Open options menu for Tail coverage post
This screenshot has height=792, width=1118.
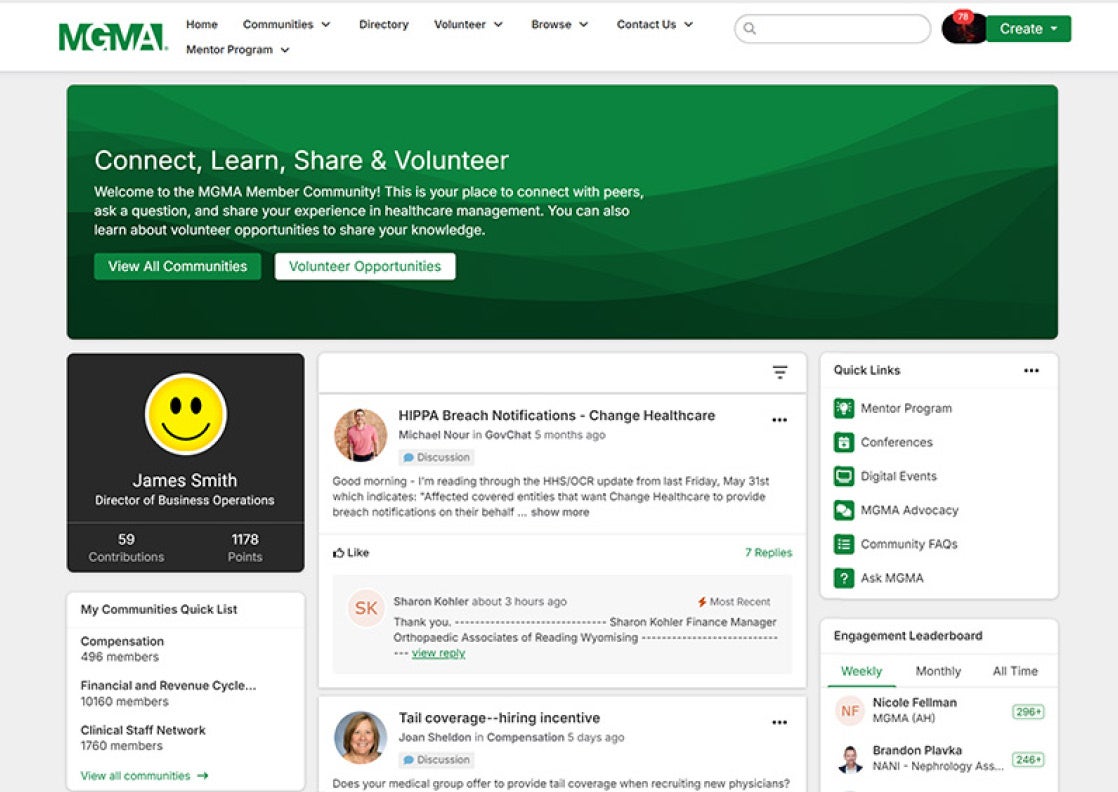point(779,722)
